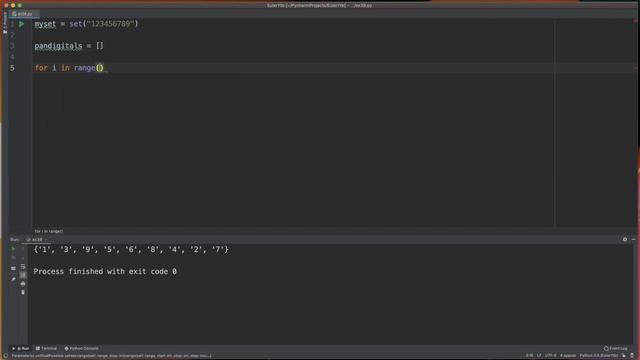Switch to the Run tool window tab
The image size is (640, 360).
21,349
